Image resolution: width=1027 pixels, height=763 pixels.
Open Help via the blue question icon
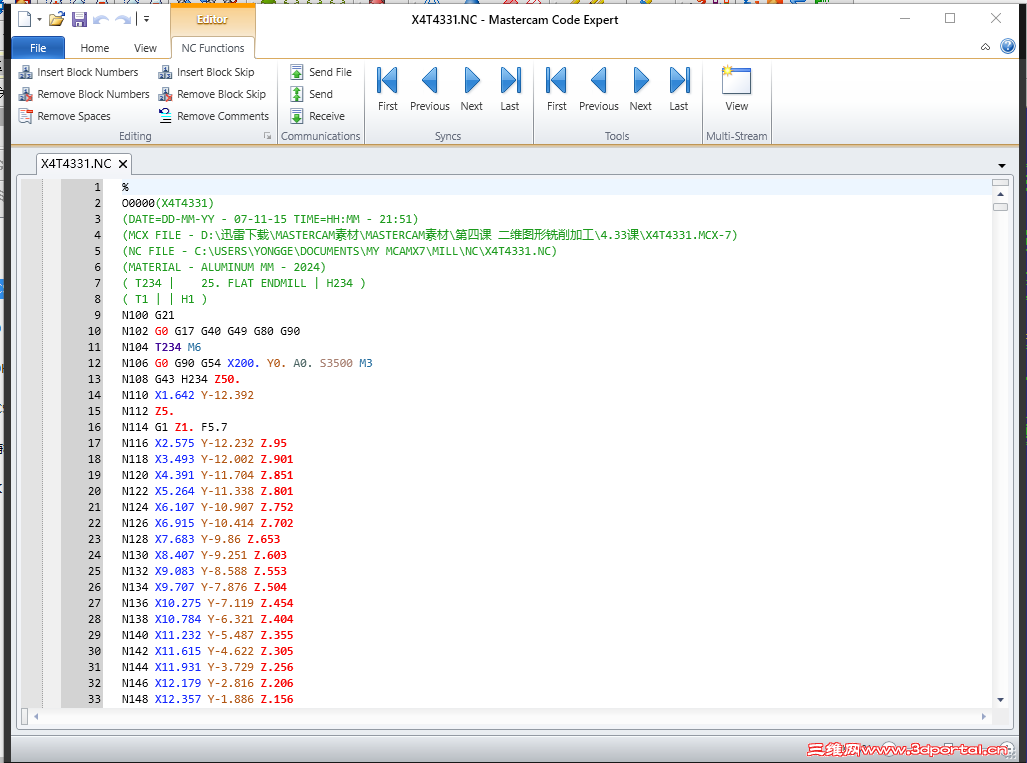[x=1008, y=46]
